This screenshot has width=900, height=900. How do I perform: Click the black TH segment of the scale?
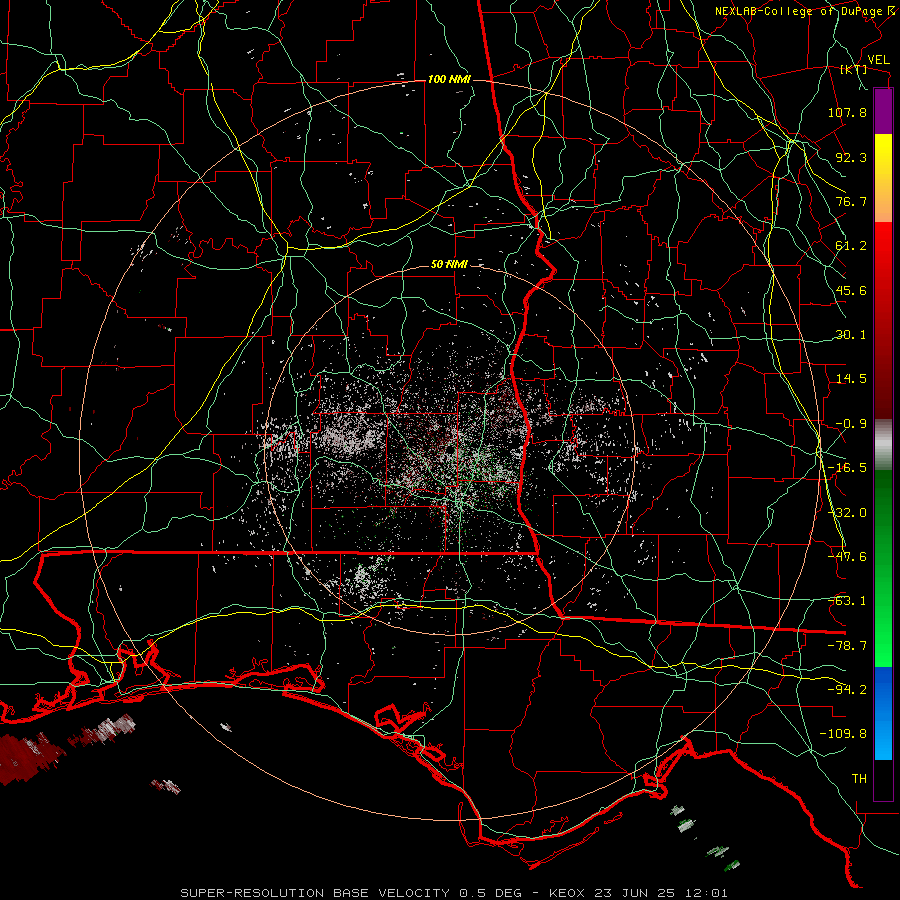[x=883, y=779]
